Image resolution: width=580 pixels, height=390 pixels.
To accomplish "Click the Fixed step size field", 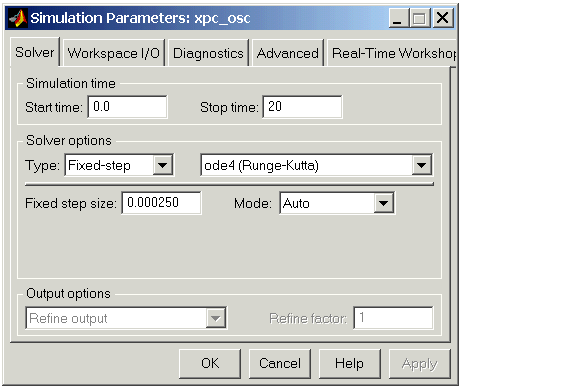I will [x=161, y=203].
